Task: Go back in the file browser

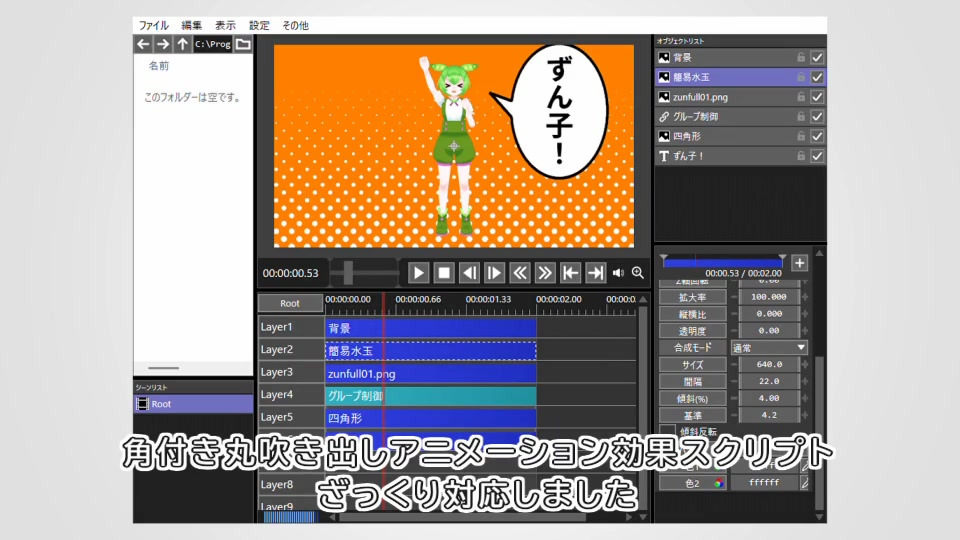Action: [143, 44]
